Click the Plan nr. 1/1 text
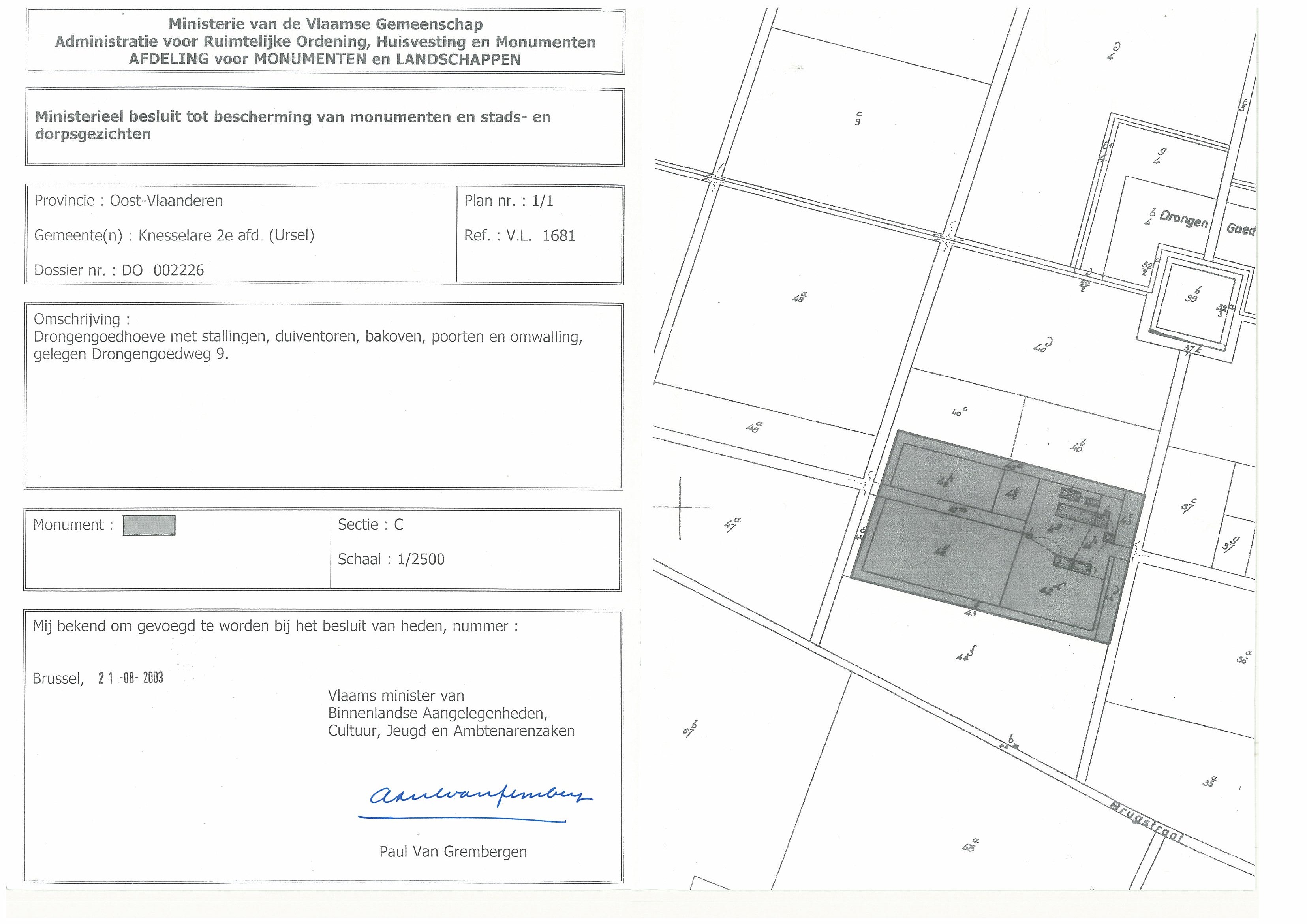Screen dimensions: 1307x924 [508, 201]
